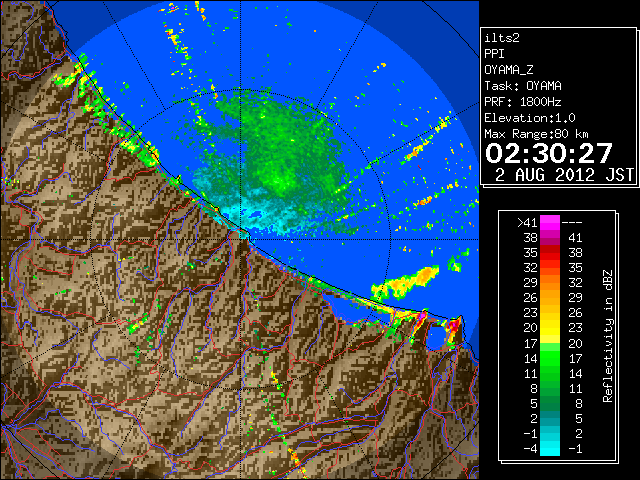Select the 'Elevation:1.0' text
Image resolution: width=640 pixels, height=480 pixels.
530,118
